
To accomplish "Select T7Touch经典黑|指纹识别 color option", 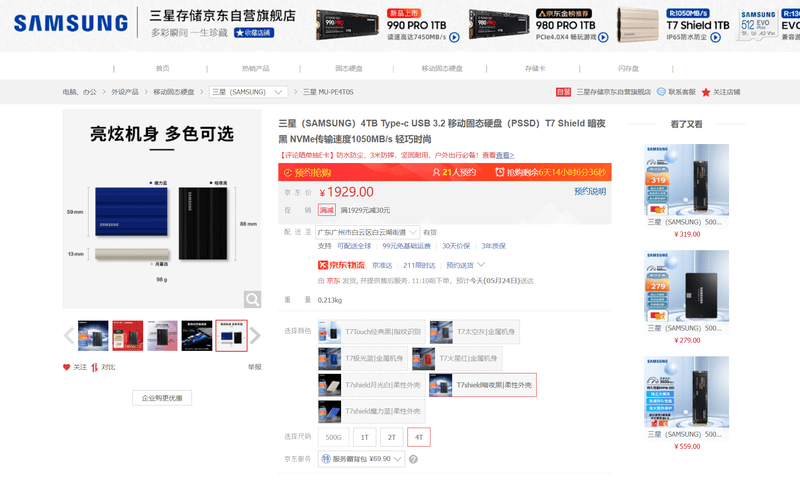I will [371, 332].
